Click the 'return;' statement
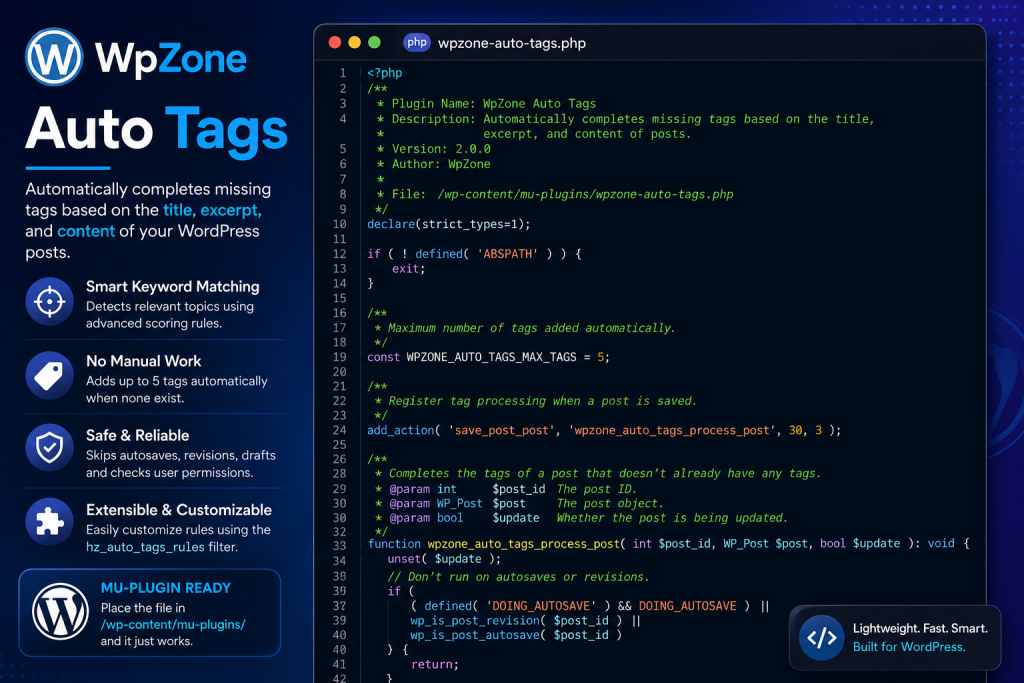This screenshot has height=683, width=1024. pyautogui.click(x=435, y=664)
